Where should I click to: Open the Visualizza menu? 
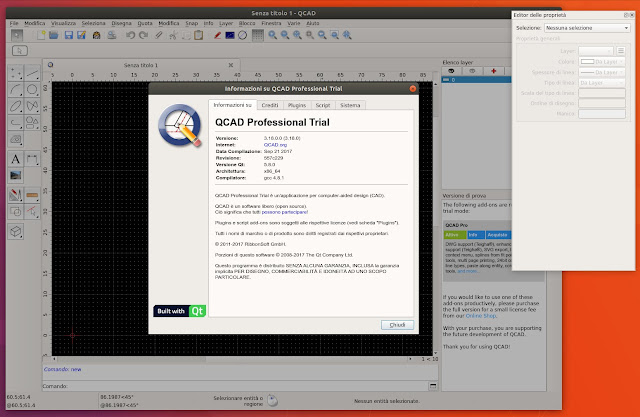click(x=63, y=23)
